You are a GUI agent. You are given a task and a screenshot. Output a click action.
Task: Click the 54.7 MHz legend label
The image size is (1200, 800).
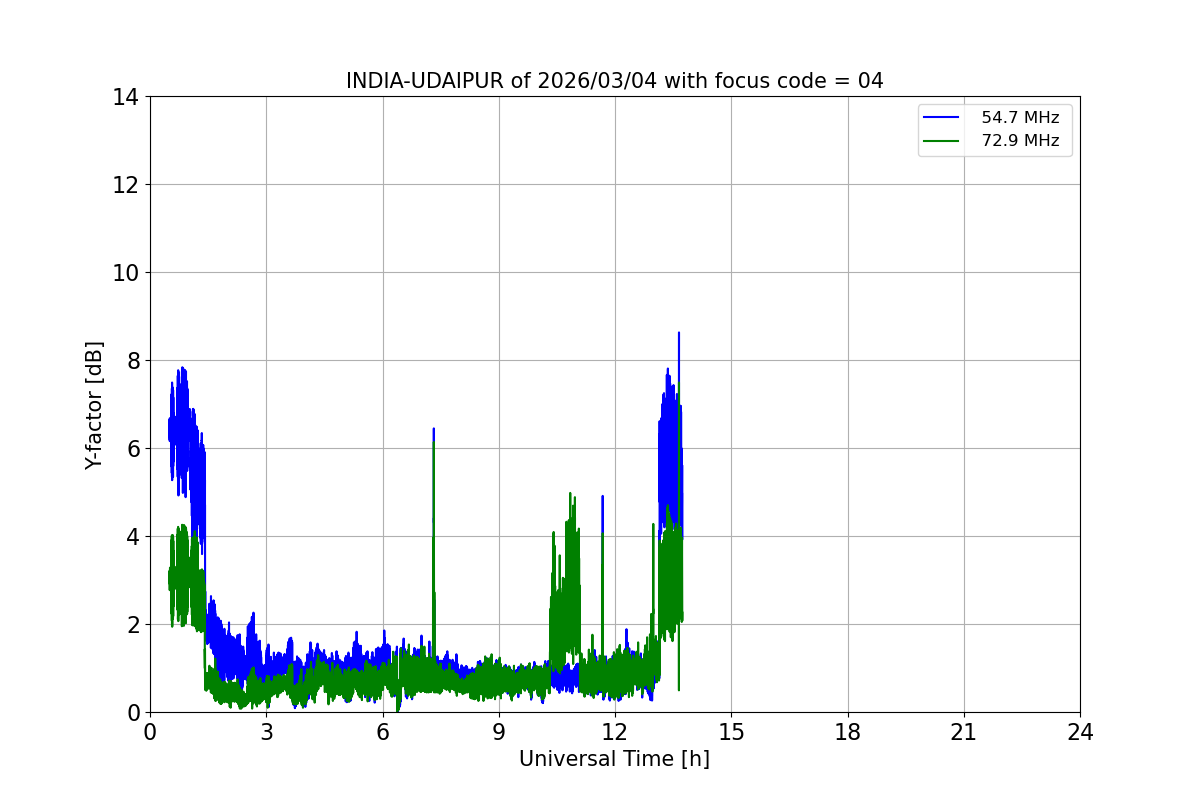click(1020, 118)
